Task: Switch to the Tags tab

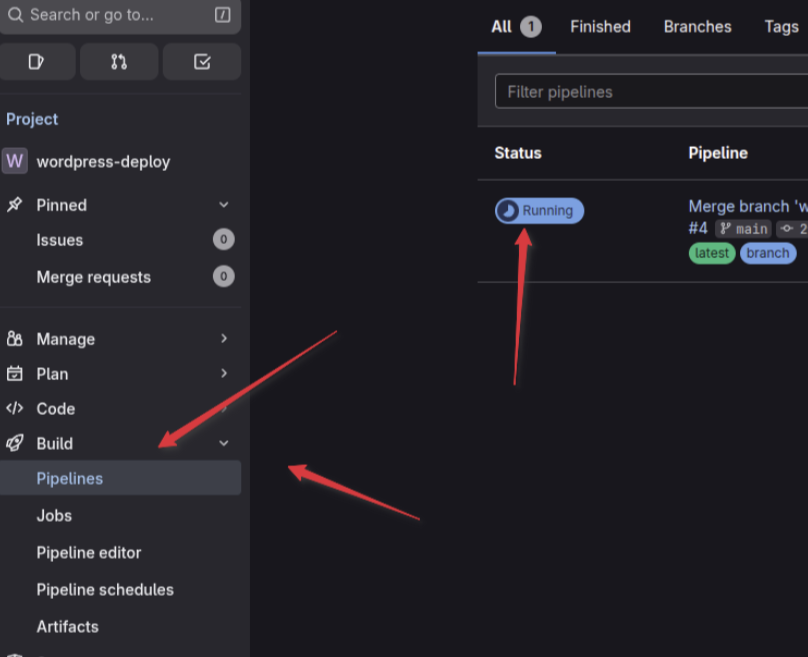Action: coord(781,27)
